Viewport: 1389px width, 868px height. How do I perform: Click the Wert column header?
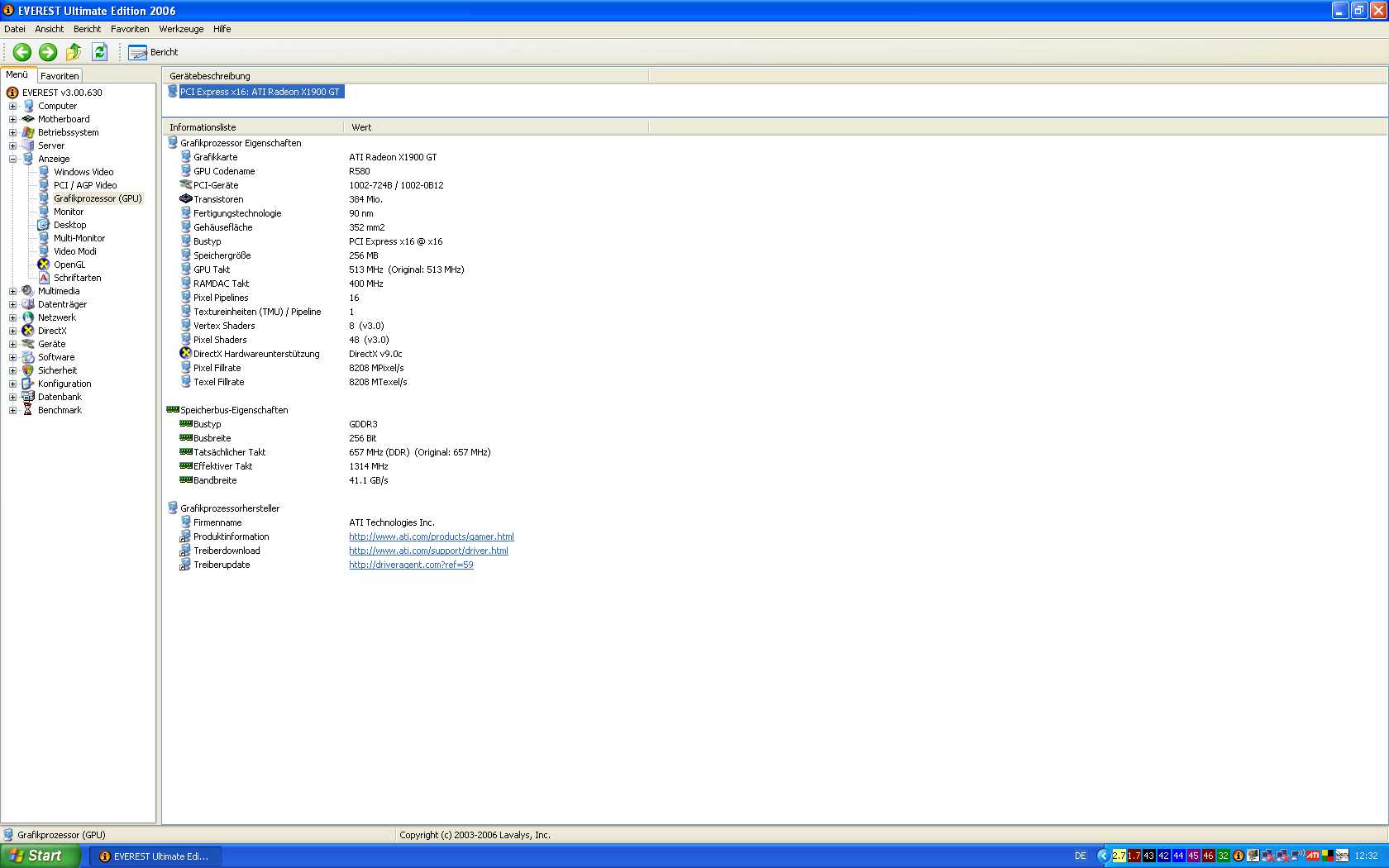[496, 127]
